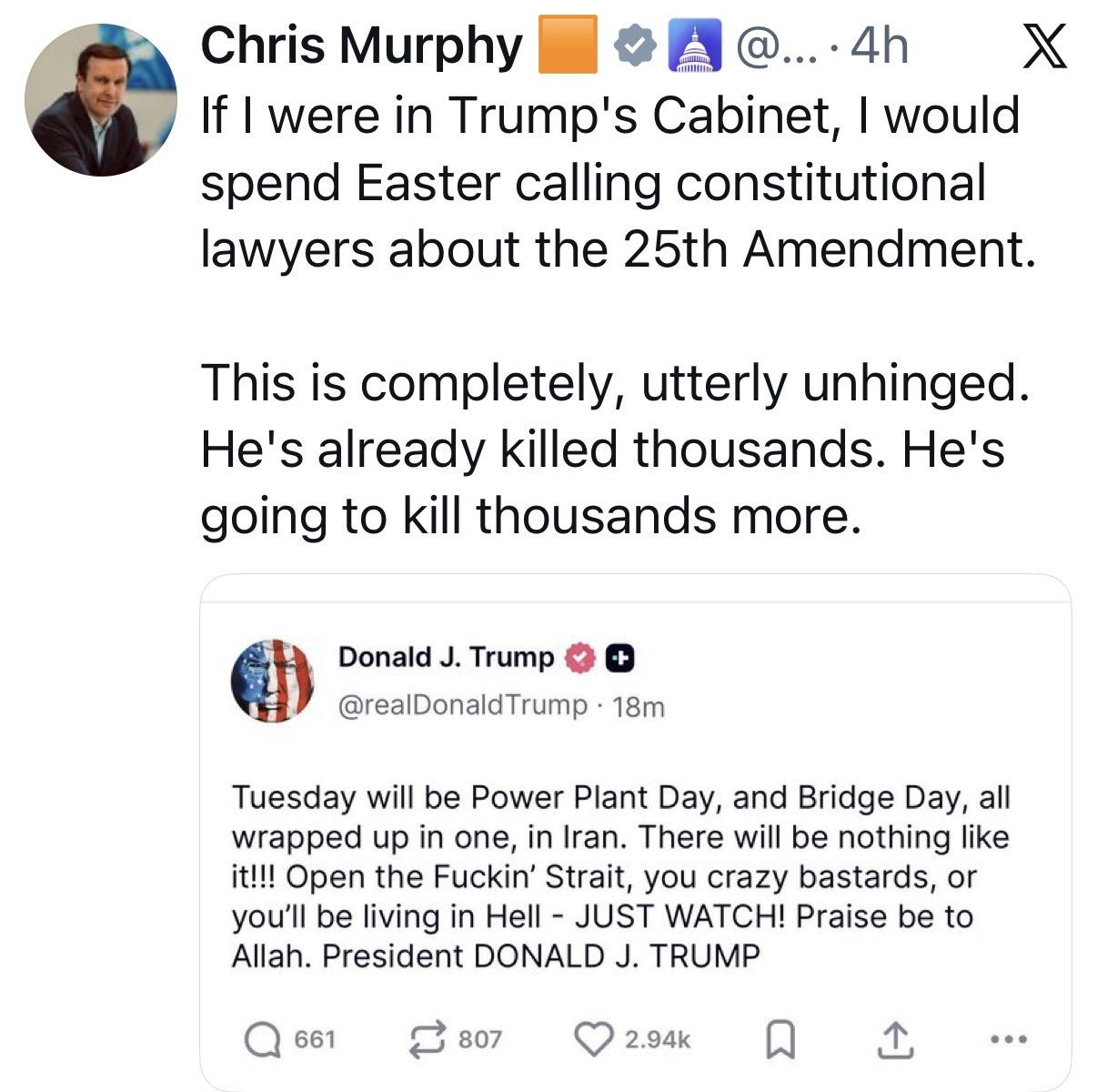The width and height of the screenshot is (1097, 1092).
Task: Click the X logo in the top corner
Action: click(1044, 47)
